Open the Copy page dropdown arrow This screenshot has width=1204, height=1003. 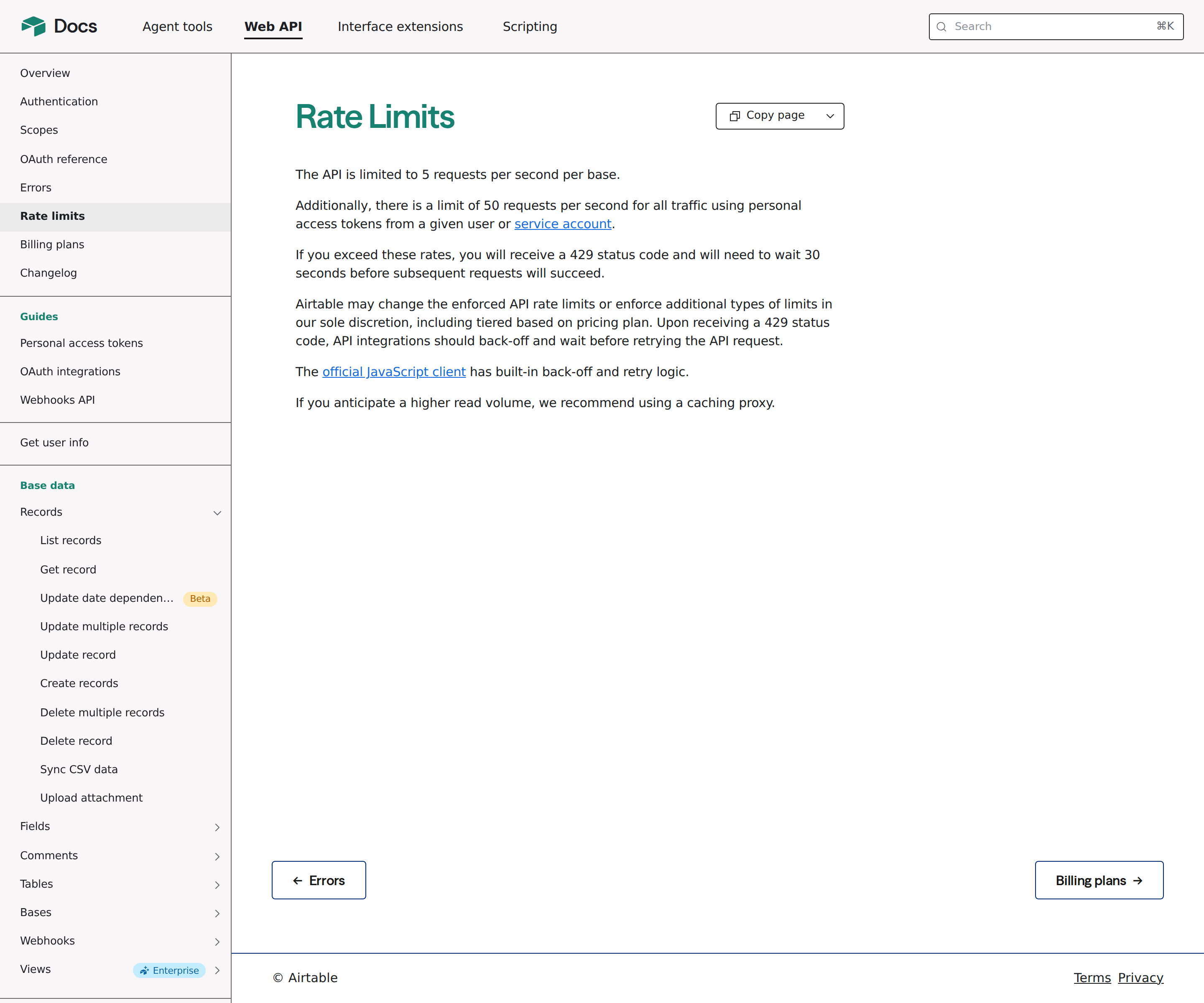click(x=829, y=116)
